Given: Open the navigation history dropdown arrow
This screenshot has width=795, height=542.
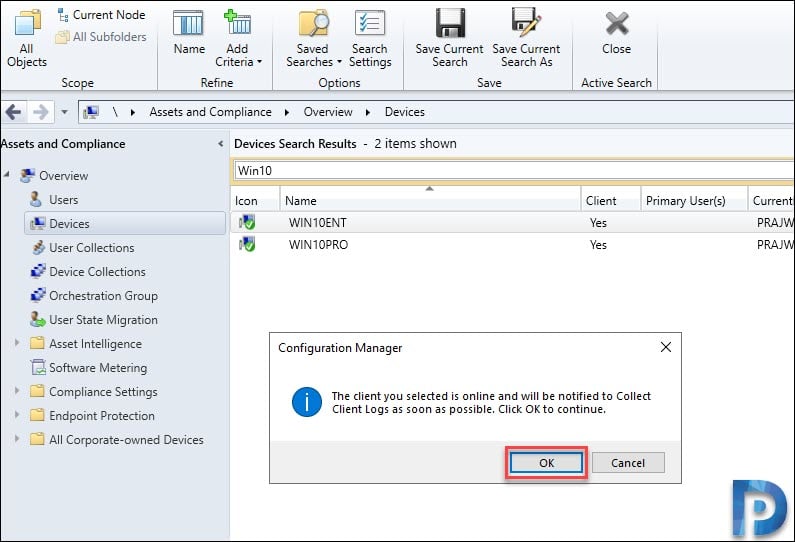Looking at the screenshot, I should click(x=64, y=112).
